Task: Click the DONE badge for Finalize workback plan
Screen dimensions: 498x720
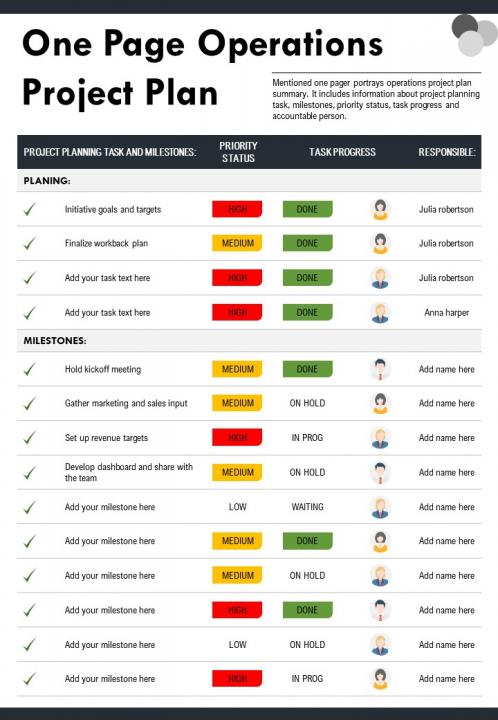Action: coord(308,243)
